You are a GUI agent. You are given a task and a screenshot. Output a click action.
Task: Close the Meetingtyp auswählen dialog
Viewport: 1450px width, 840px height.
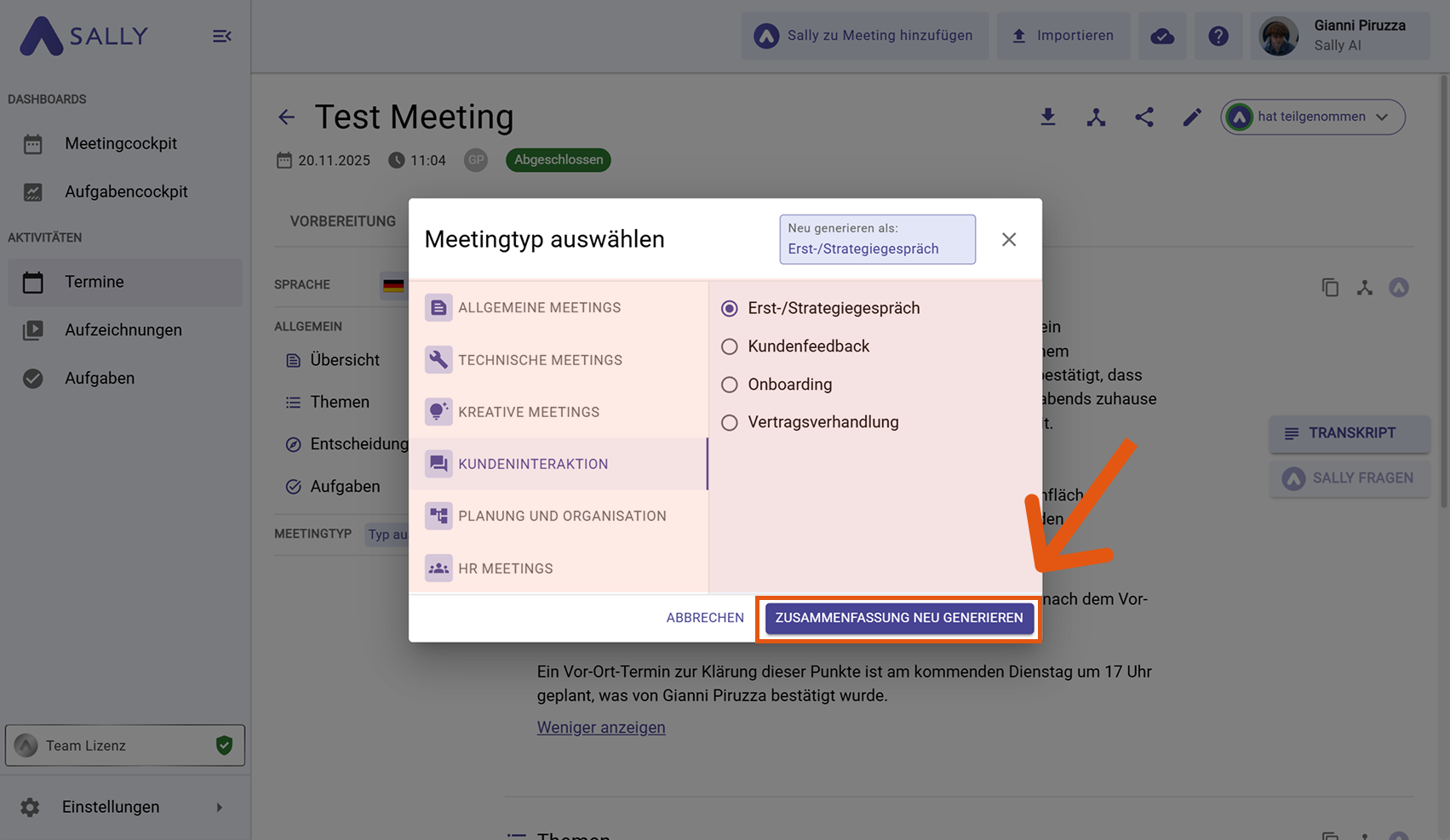pyautogui.click(x=1009, y=240)
